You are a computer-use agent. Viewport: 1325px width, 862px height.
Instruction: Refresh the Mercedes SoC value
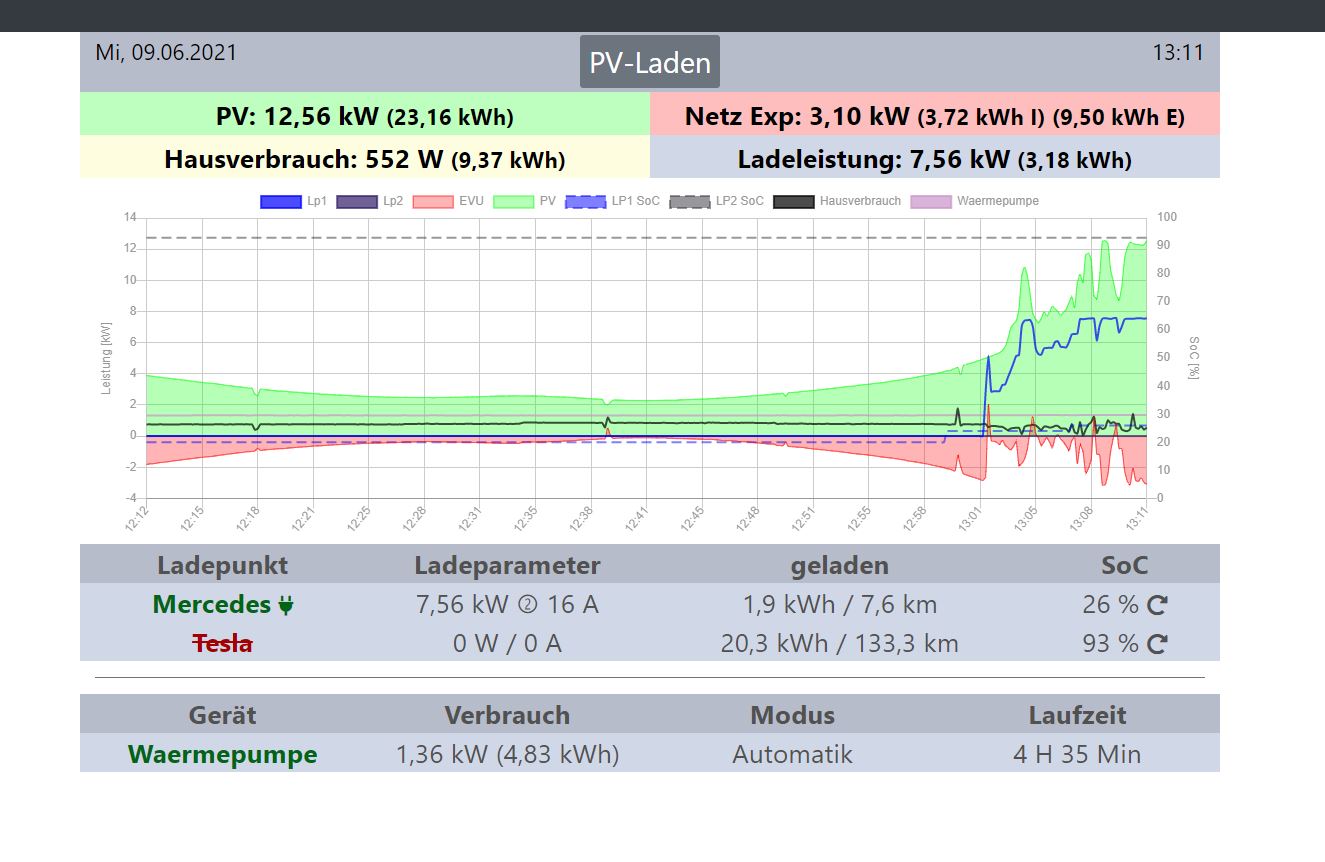point(1157,606)
